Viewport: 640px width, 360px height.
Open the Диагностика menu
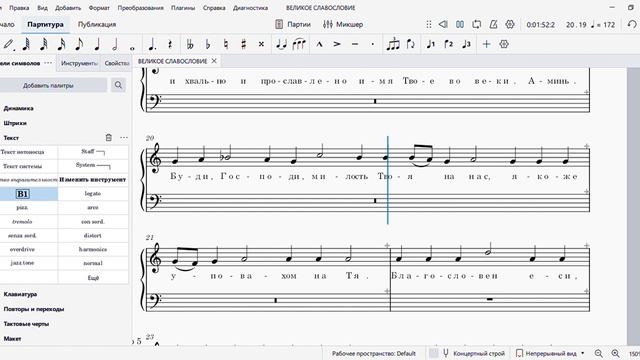[x=251, y=8]
